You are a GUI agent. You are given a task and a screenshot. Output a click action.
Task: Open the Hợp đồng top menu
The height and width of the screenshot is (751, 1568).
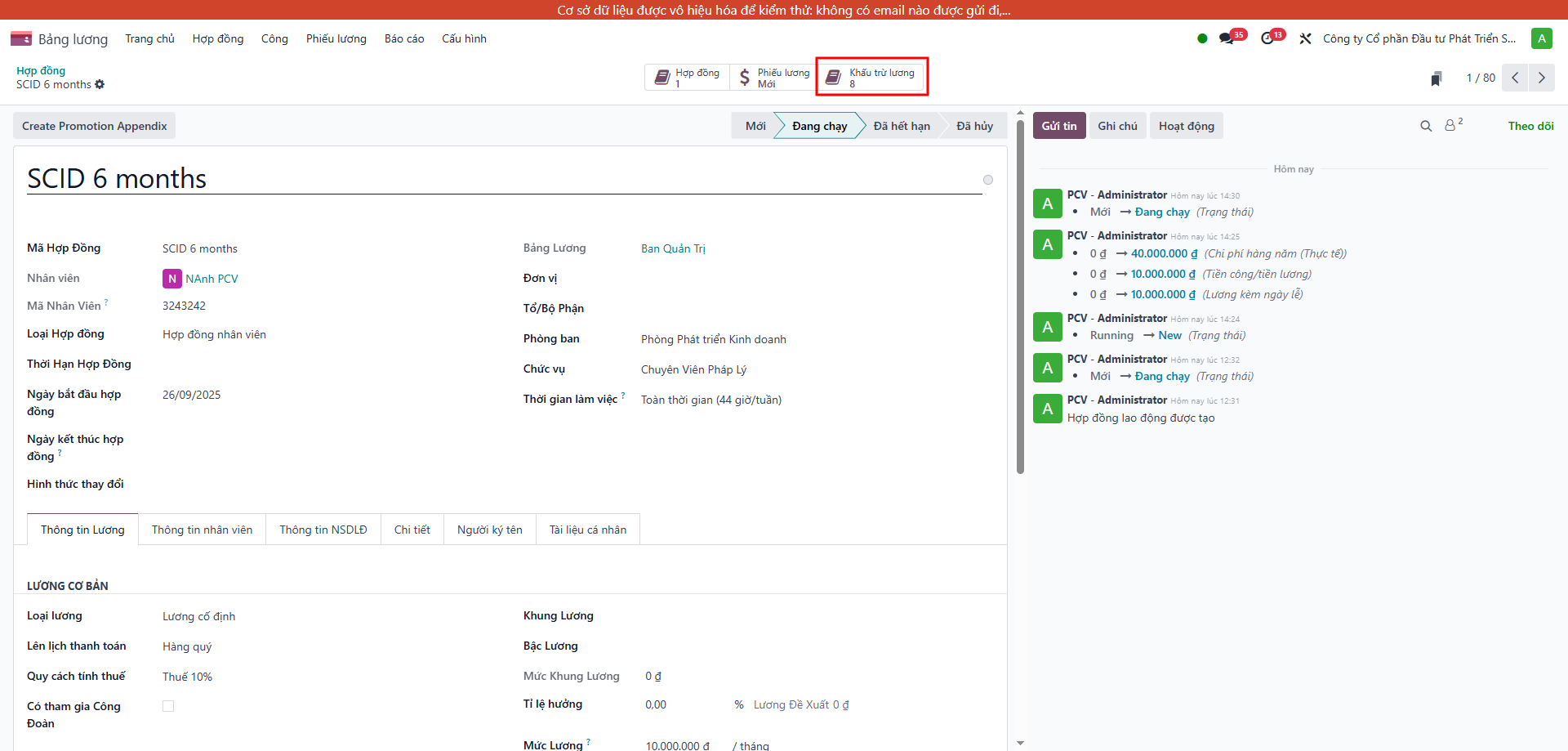[218, 38]
